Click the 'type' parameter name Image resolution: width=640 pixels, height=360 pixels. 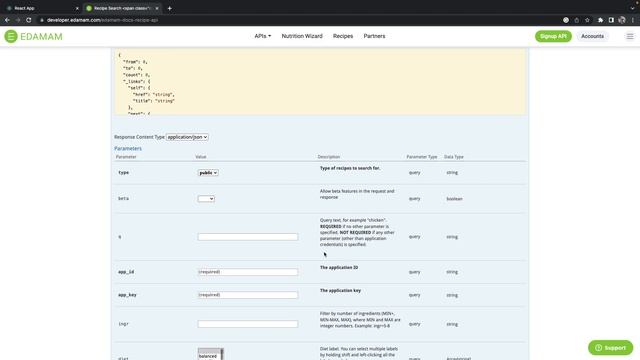coord(123,173)
